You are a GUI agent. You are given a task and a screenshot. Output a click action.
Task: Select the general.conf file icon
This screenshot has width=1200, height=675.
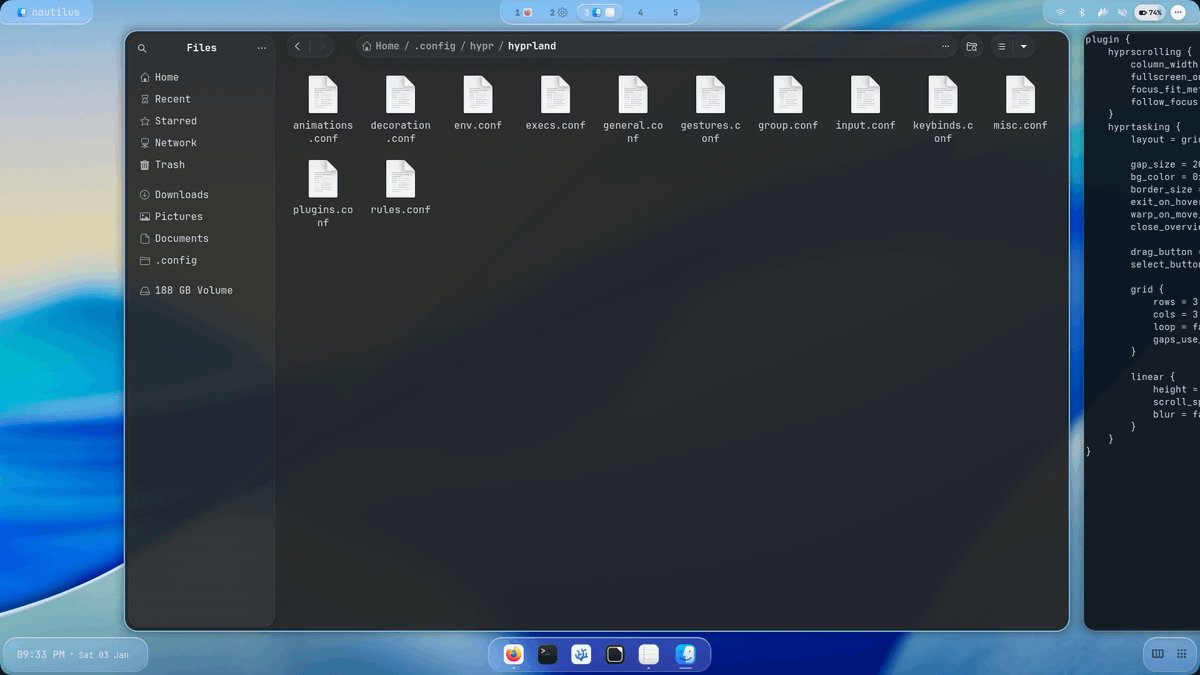[x=633, y=95]
